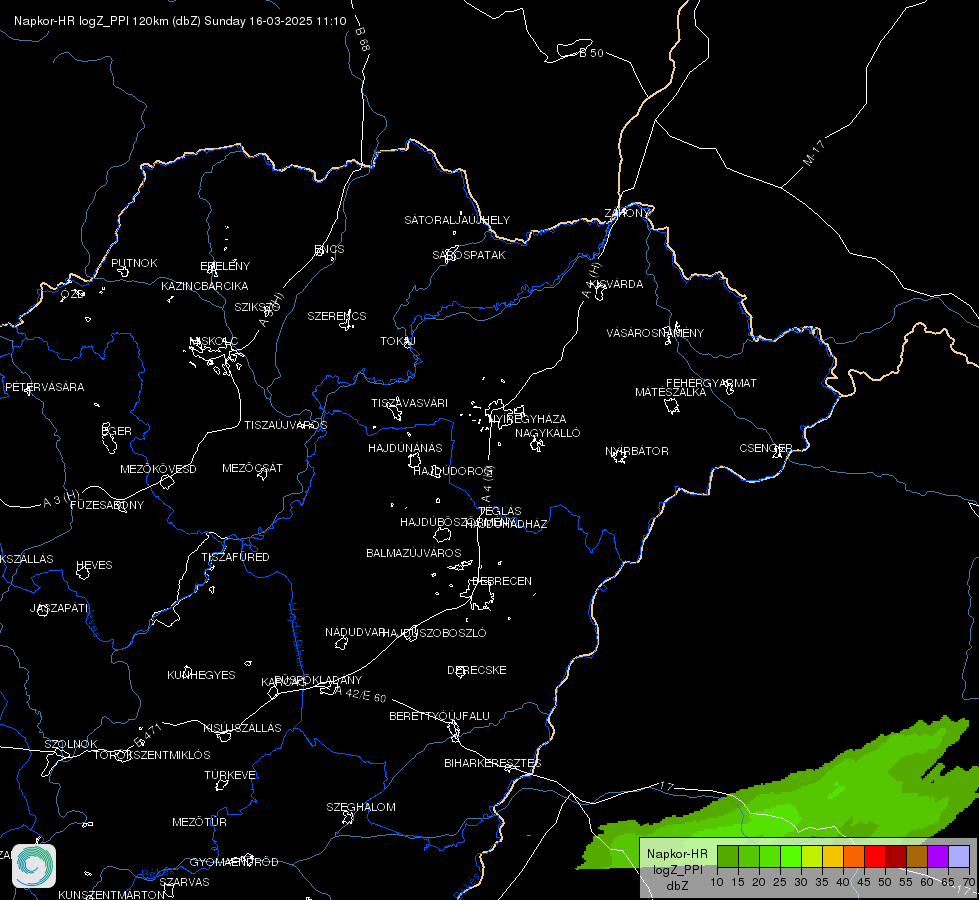Viewport: 979px width, 900px height.
Task: Pick the orange 40-45 dBZ legend swatch
Action: click(854, 857)
